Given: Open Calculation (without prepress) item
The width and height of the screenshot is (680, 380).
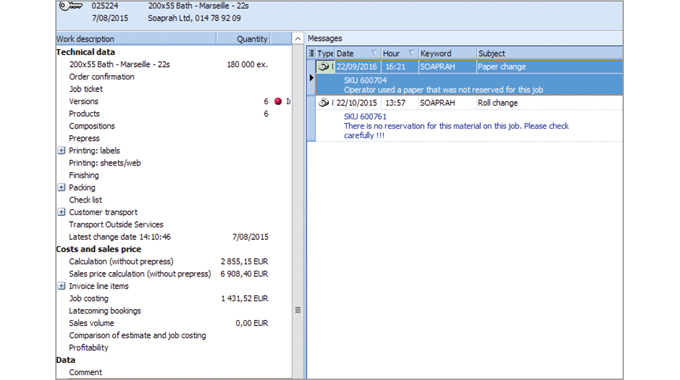Looking at the screenshot, I should point(121,262).
